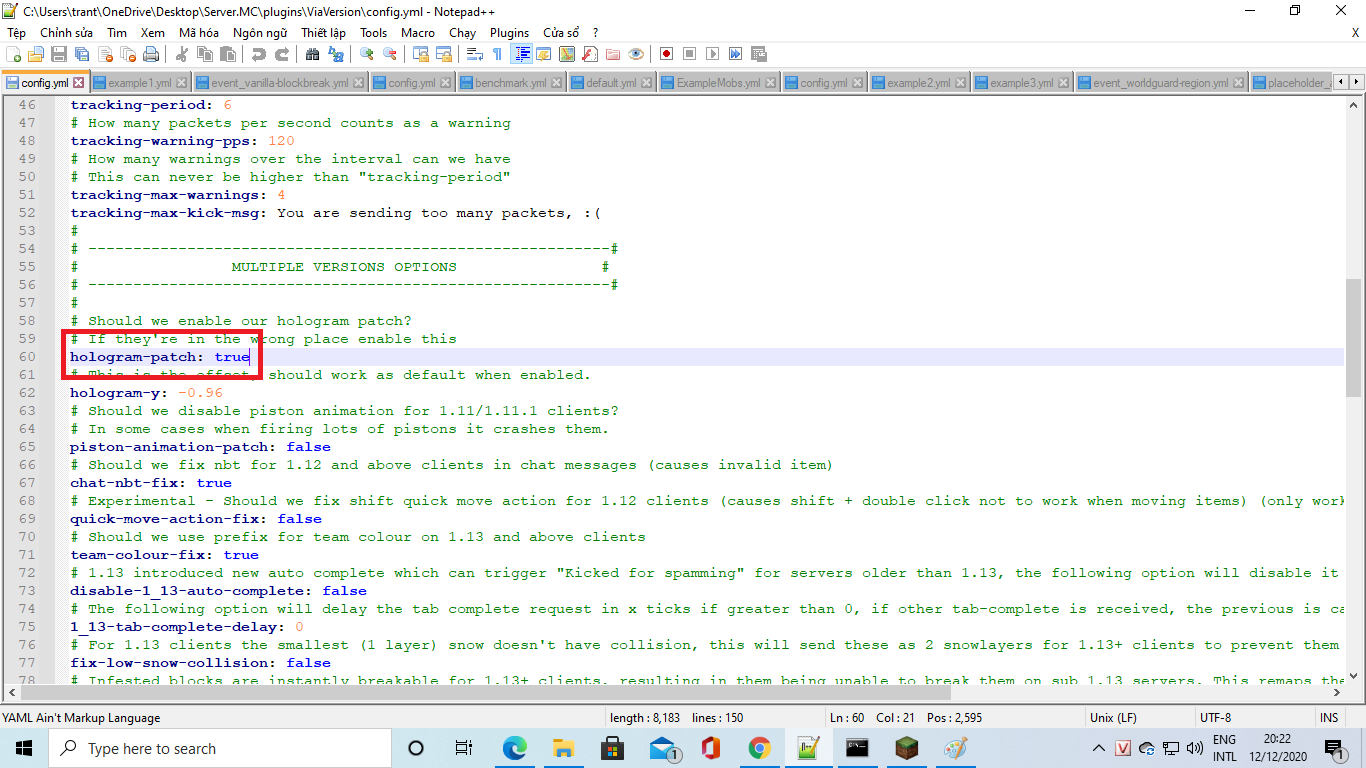This screenshot has width=1366, height=768.
Task: Open Find with the binoculars icon
Action: (x=313, y=54)
